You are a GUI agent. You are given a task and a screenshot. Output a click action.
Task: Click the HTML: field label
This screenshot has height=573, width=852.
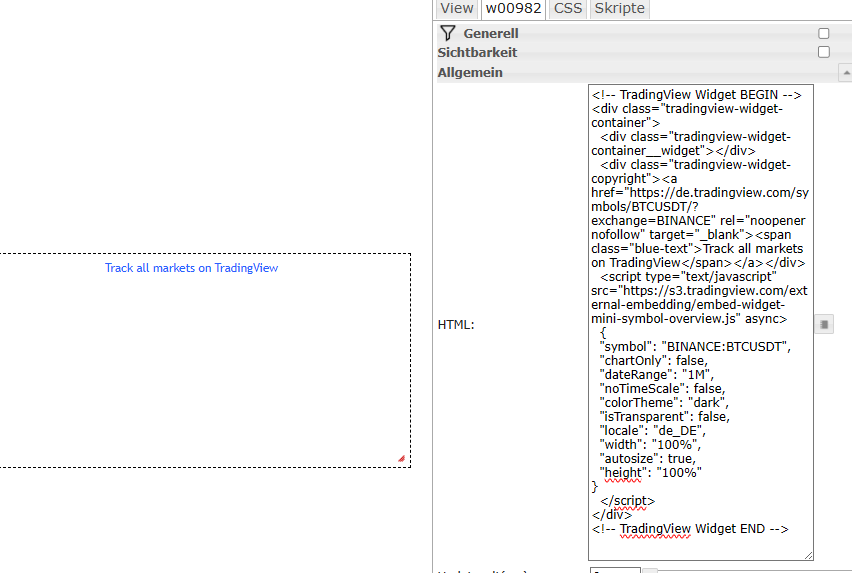point(456,325)
